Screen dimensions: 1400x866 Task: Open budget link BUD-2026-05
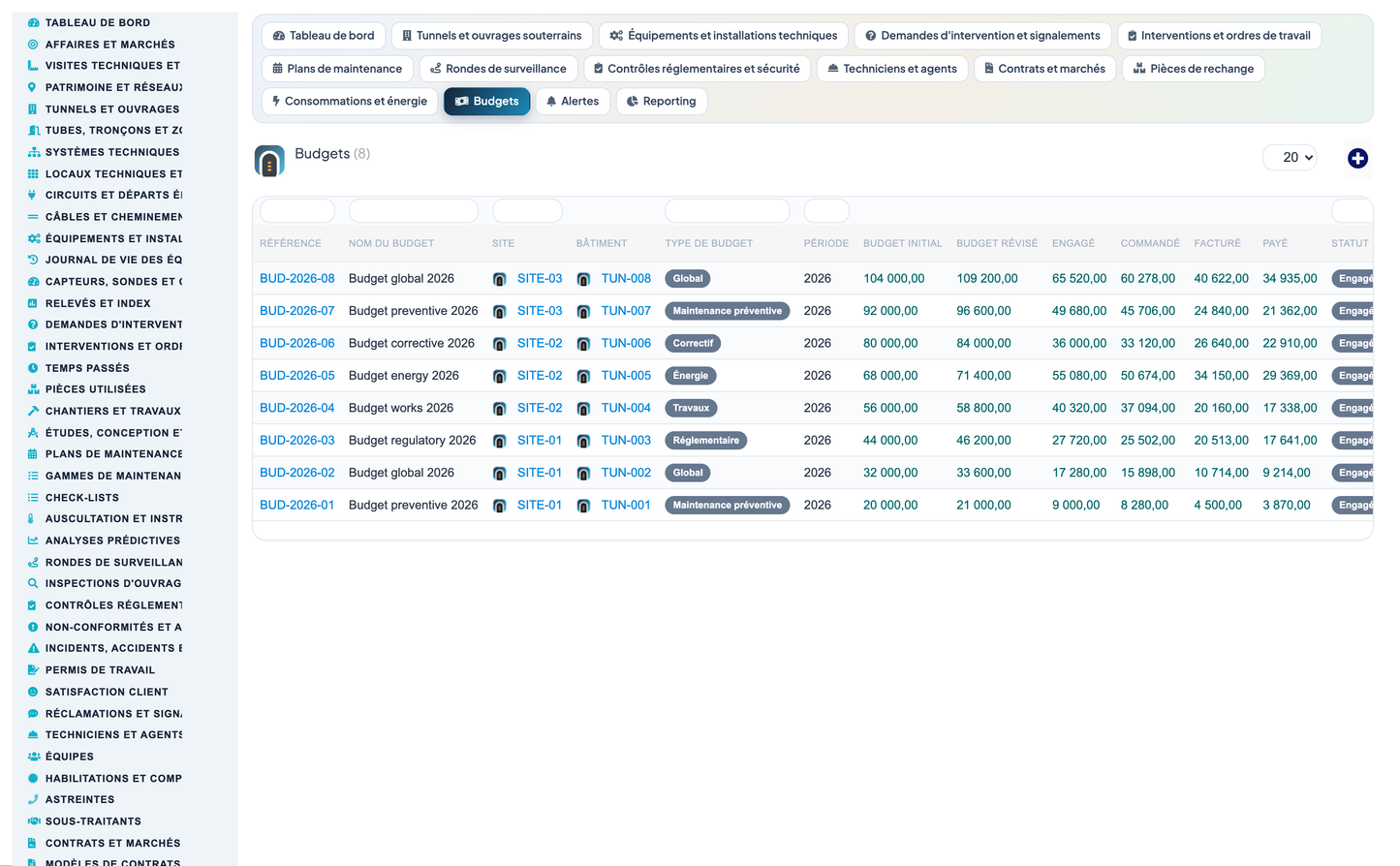pyautogui.click(x=297, y=376)
